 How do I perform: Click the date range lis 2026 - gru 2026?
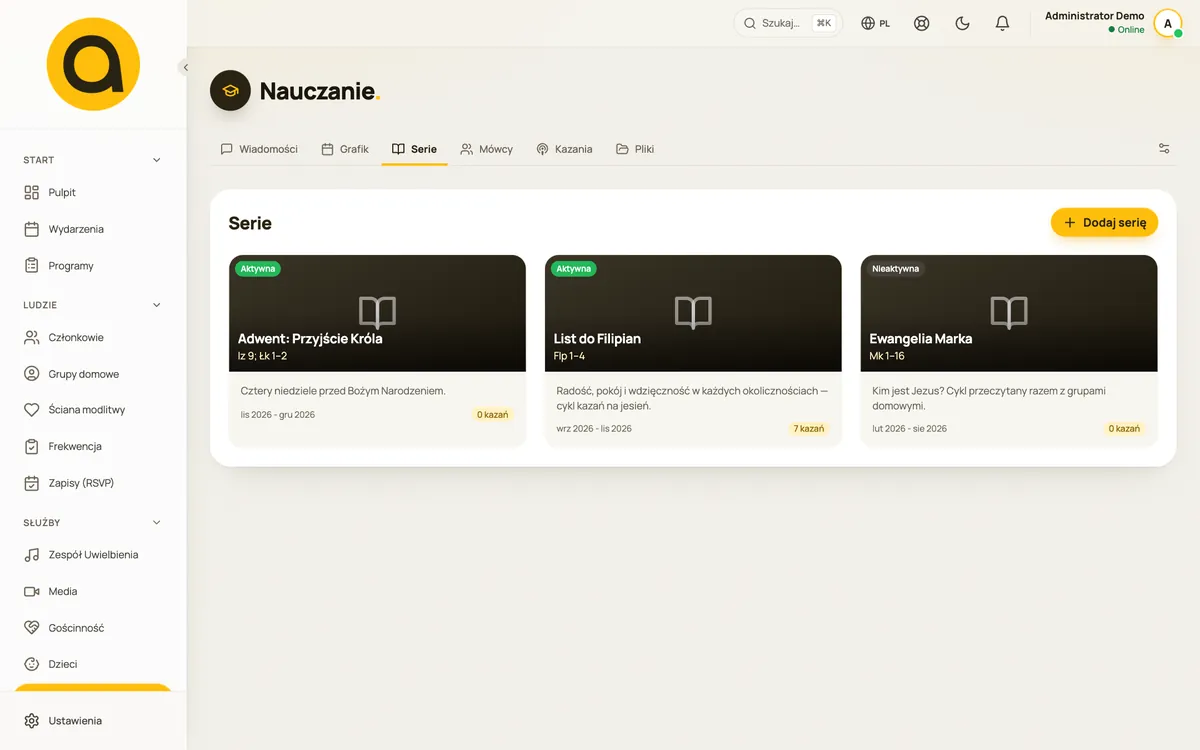tap(278, 414)
